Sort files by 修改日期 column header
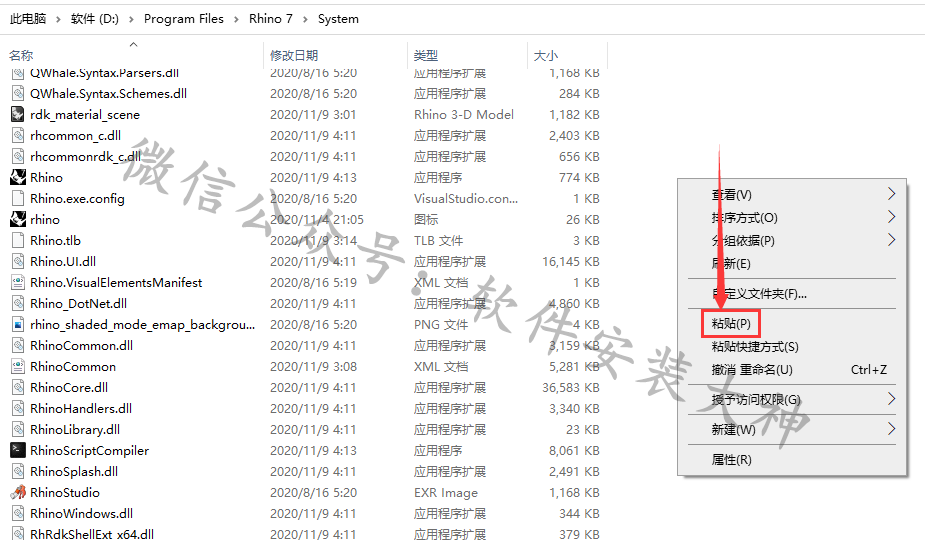Image resolution: width=925 pixels, height=540 pixels. click(294, 55)
